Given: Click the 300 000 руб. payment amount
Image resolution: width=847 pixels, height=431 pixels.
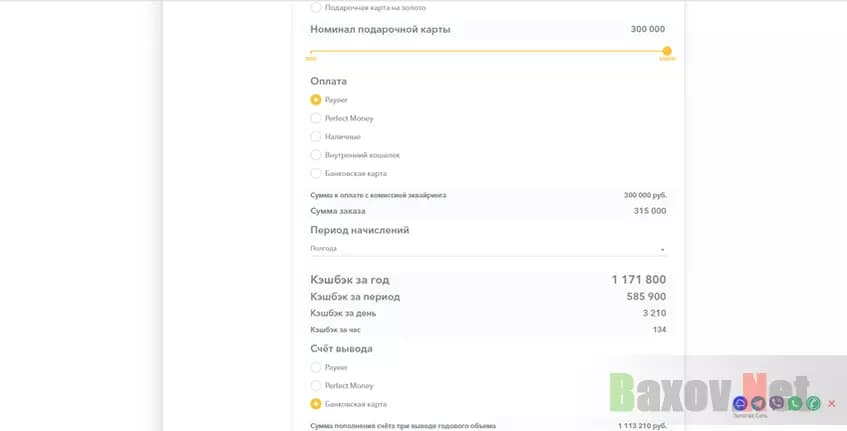Looking at the screenshot, I should click(x=646, y=195).
